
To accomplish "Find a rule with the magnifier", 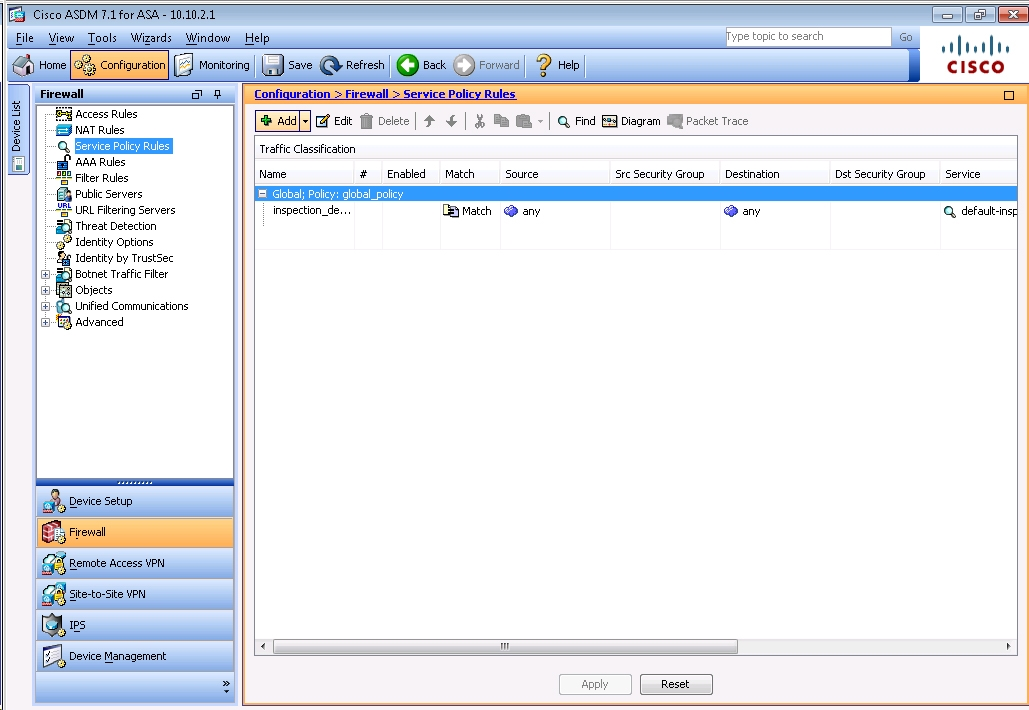I will (x=576, y=121).
